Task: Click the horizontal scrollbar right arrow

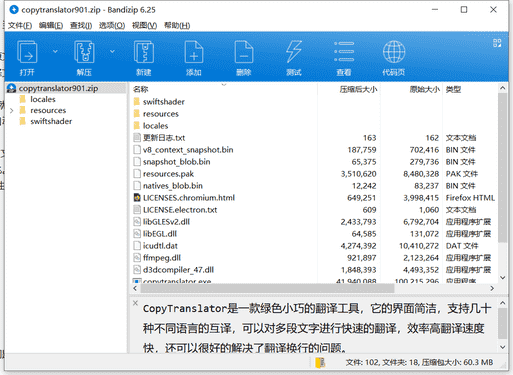Action: (492, 288)
